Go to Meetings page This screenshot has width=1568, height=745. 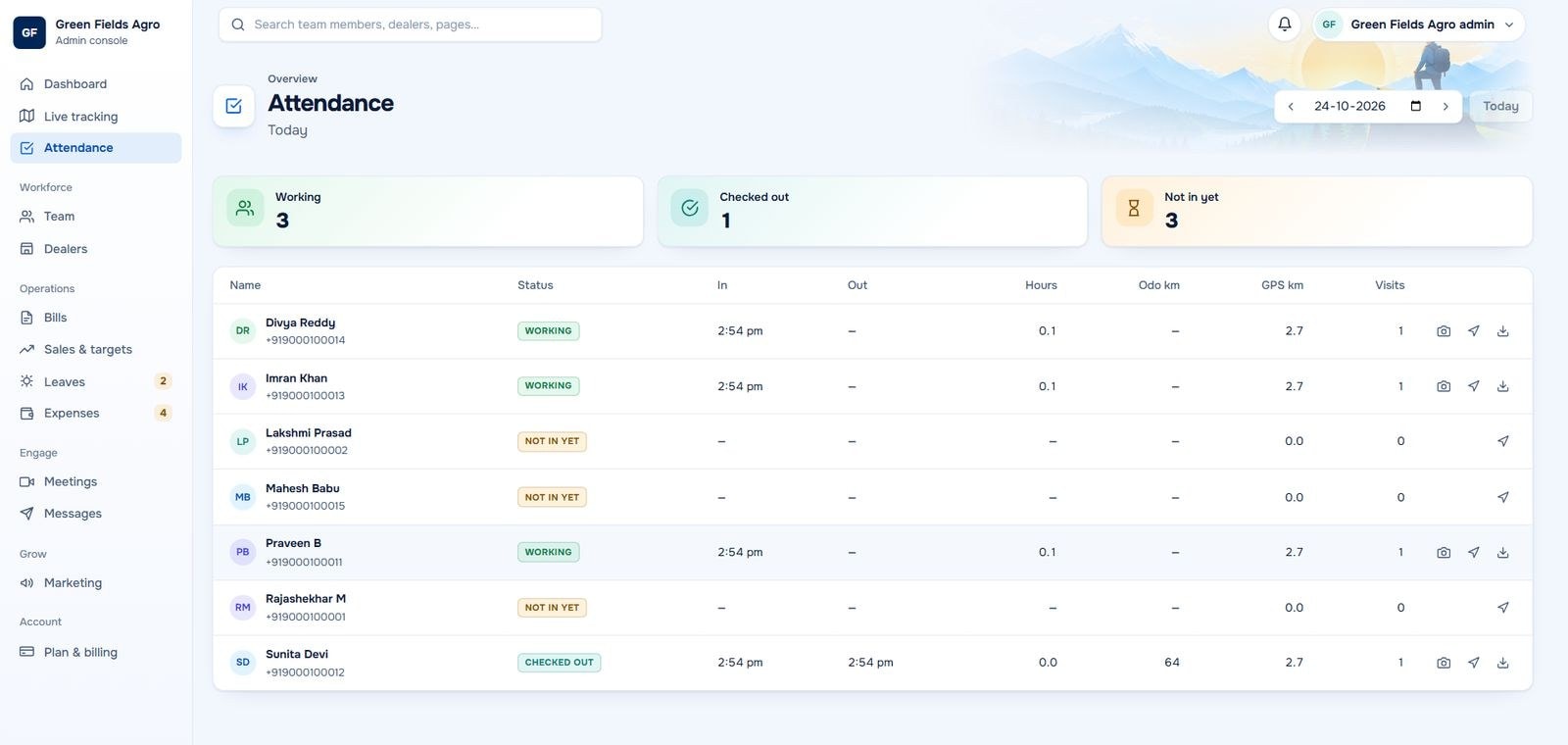(x=96, y=482)
